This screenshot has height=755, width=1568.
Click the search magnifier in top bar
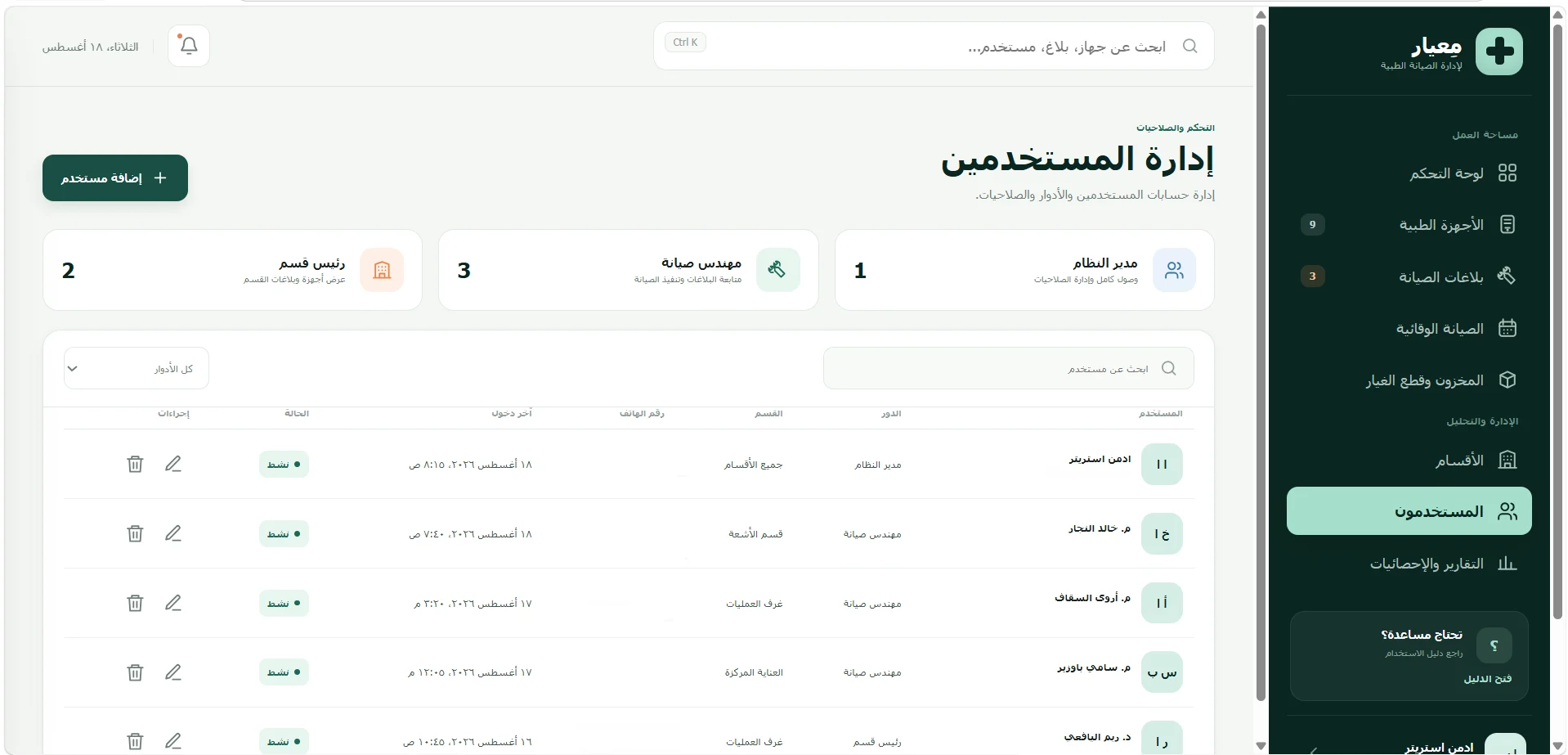coord(1190,46)
